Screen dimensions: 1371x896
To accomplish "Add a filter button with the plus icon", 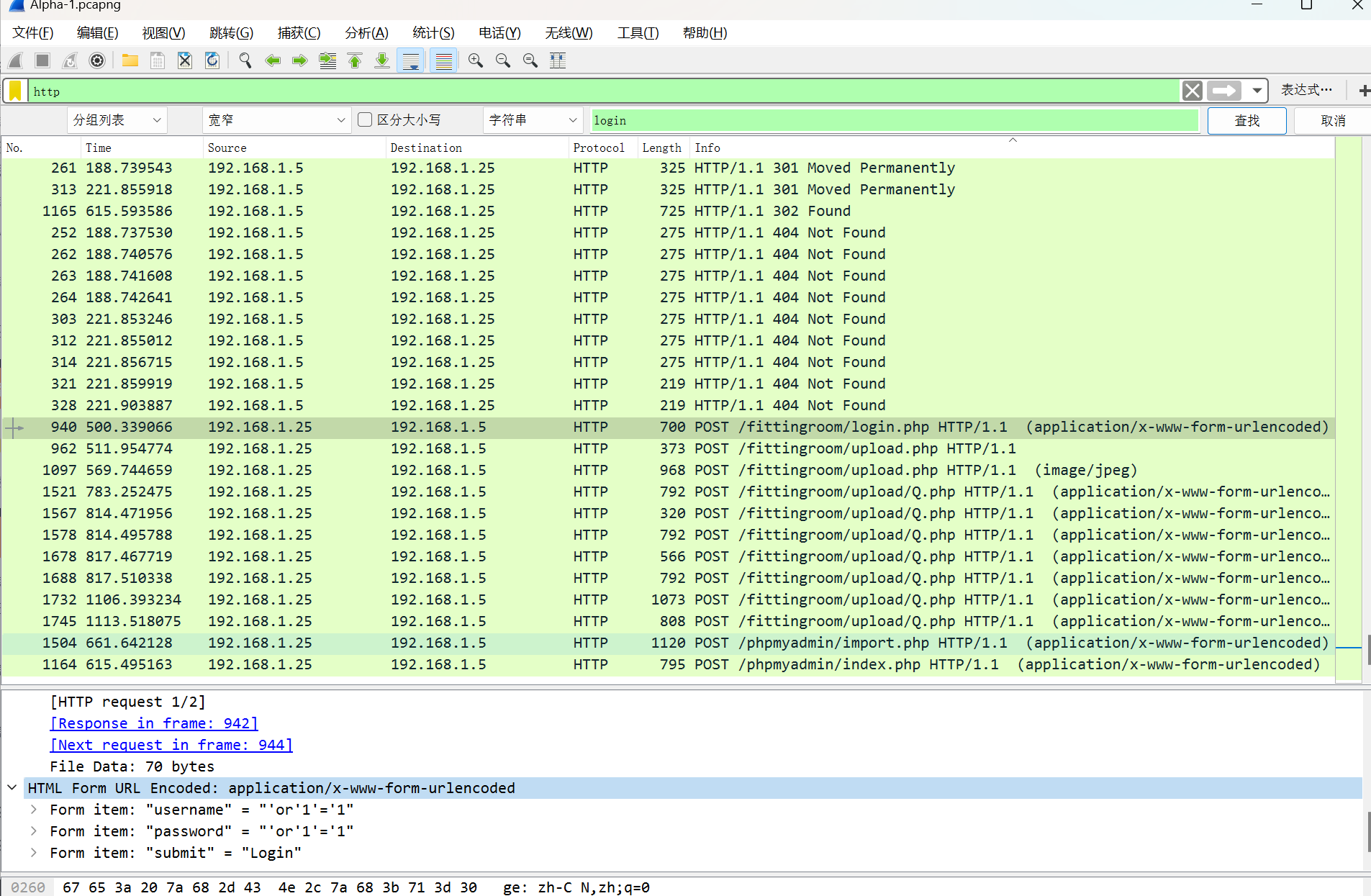I will tap(1363, 91).
